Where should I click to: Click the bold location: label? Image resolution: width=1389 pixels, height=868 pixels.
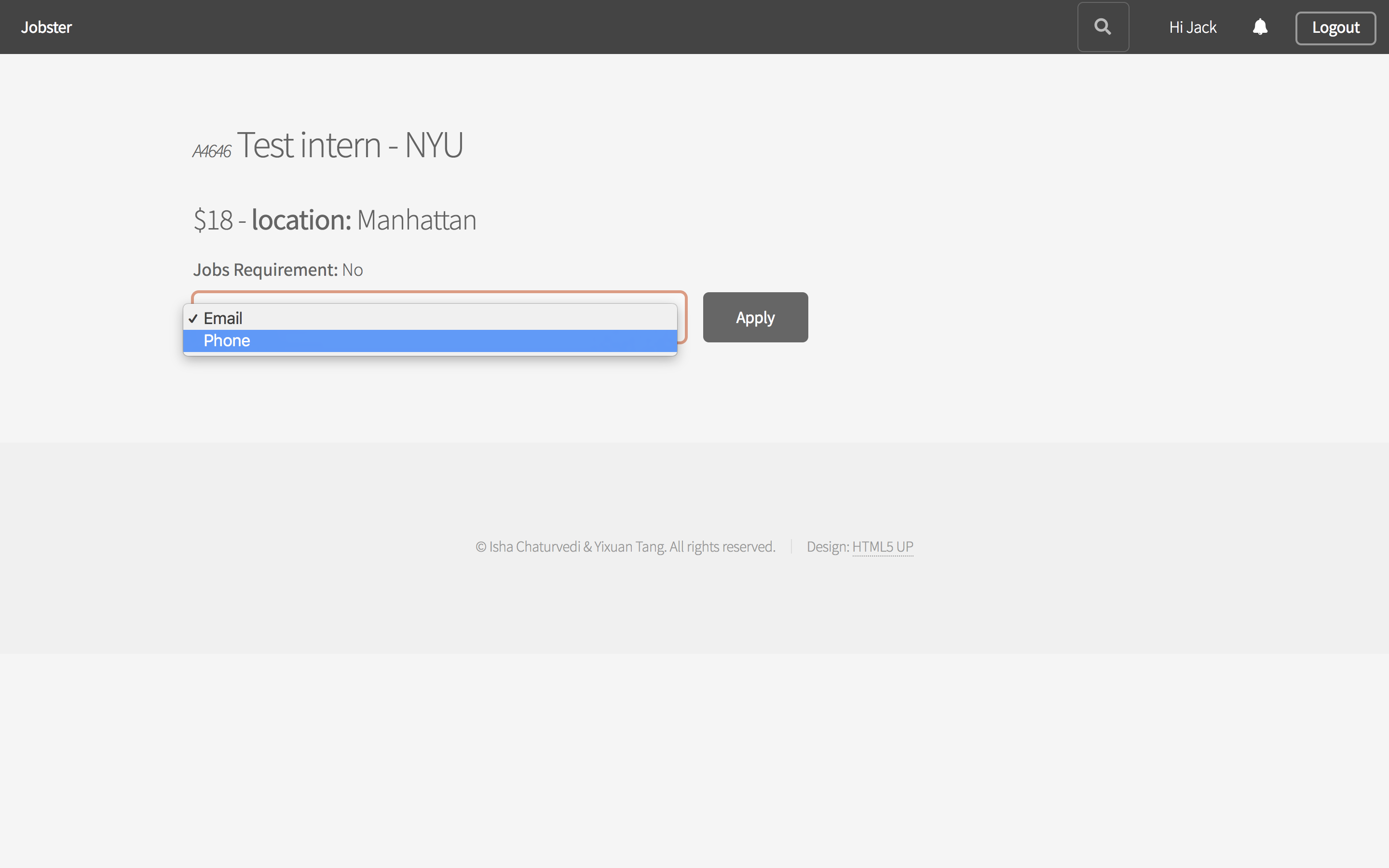(x=301, y=220)
